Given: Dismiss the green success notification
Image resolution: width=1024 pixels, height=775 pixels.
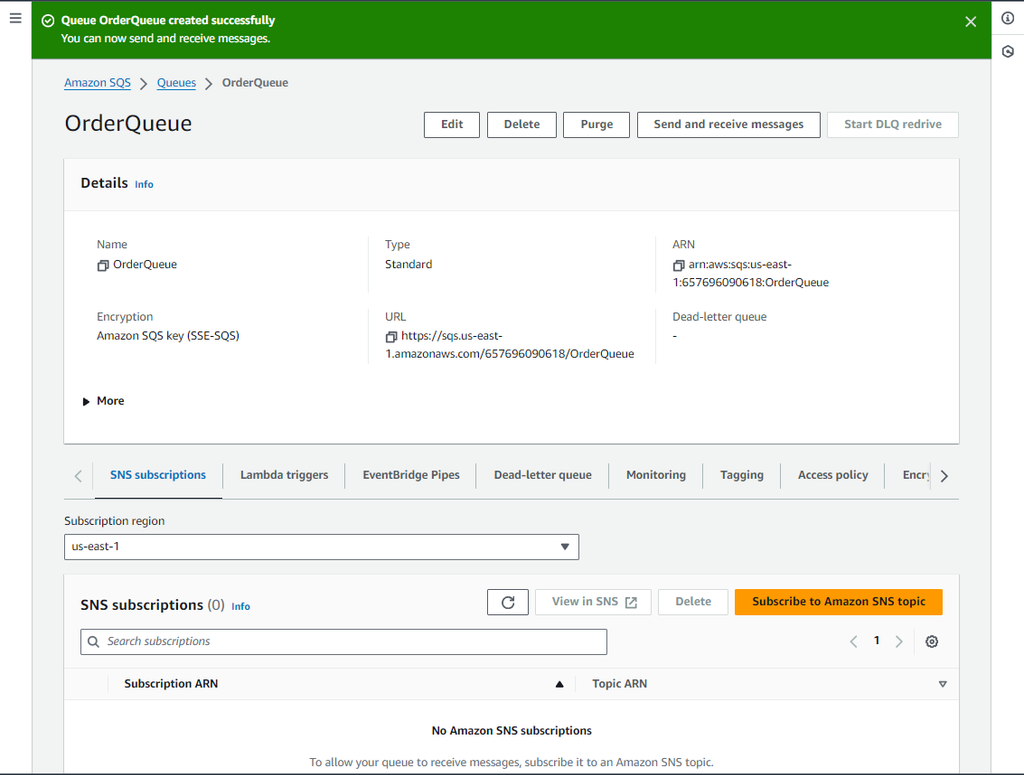Looking at the screenshot, I should (970, 20).
